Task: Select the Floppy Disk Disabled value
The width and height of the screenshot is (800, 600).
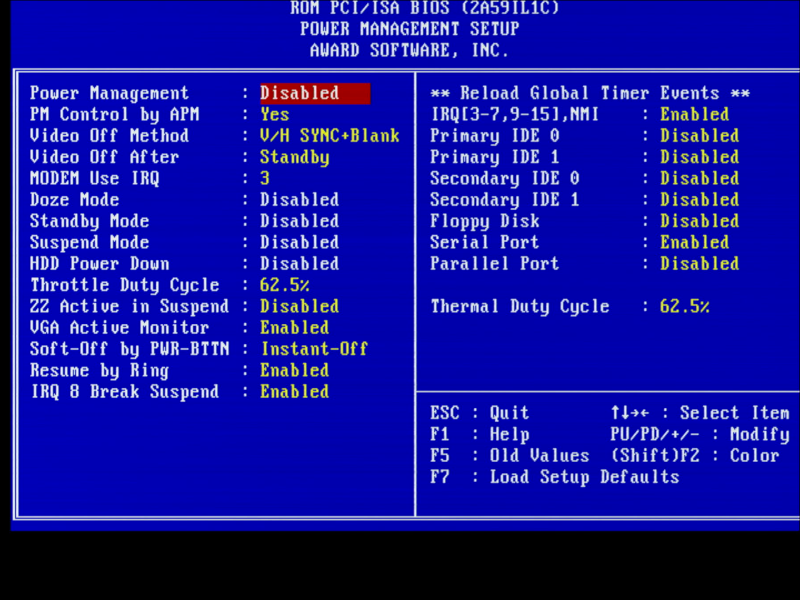Action: [699, 221]
